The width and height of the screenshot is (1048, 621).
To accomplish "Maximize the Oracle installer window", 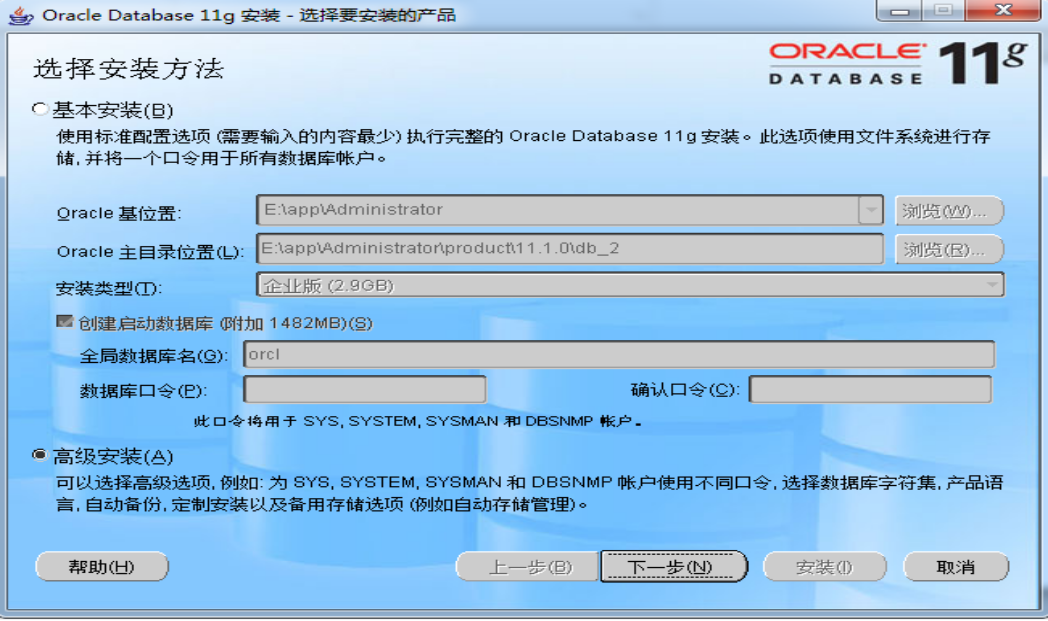I will coord(943,11).
